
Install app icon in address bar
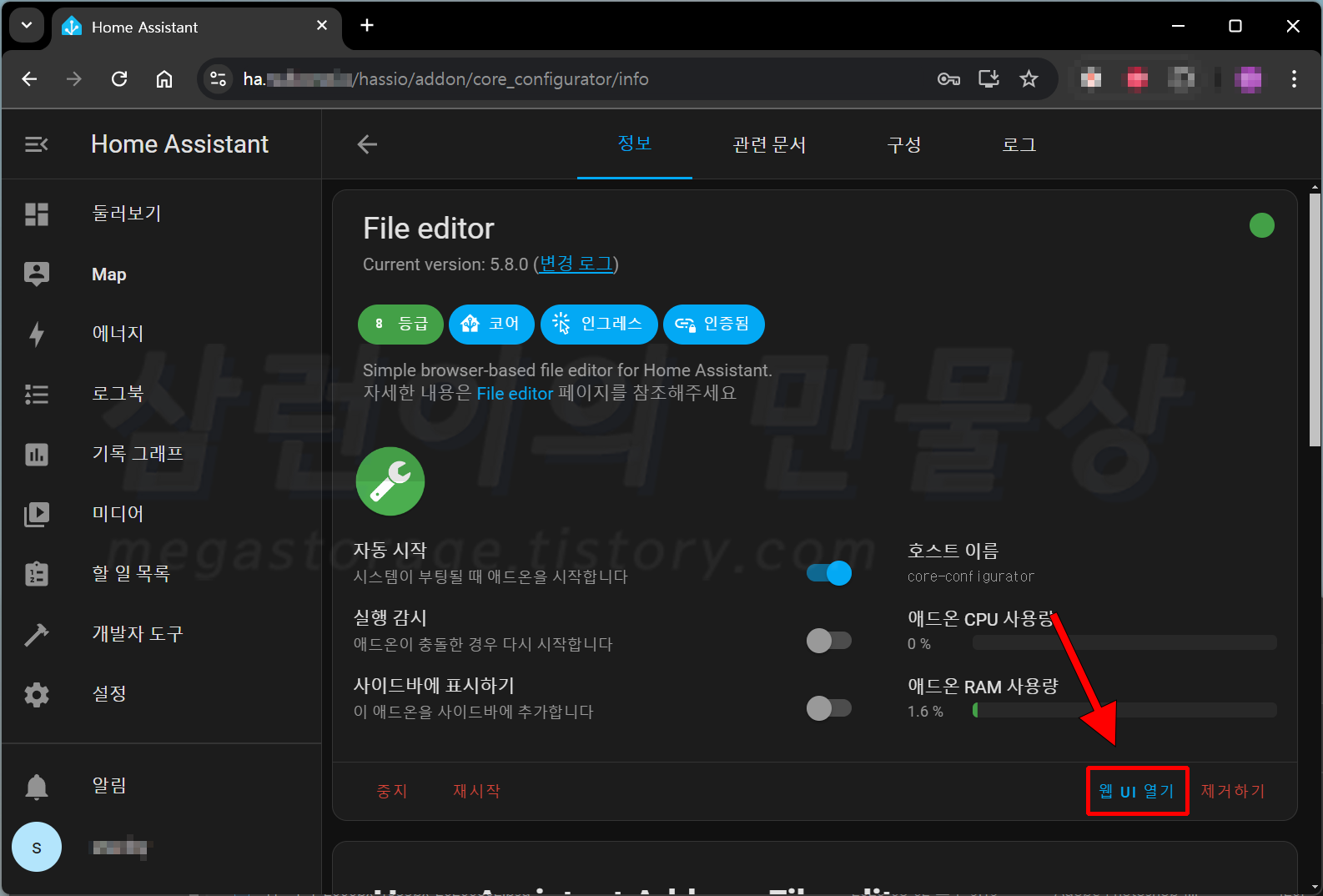[x=989, y=79]
